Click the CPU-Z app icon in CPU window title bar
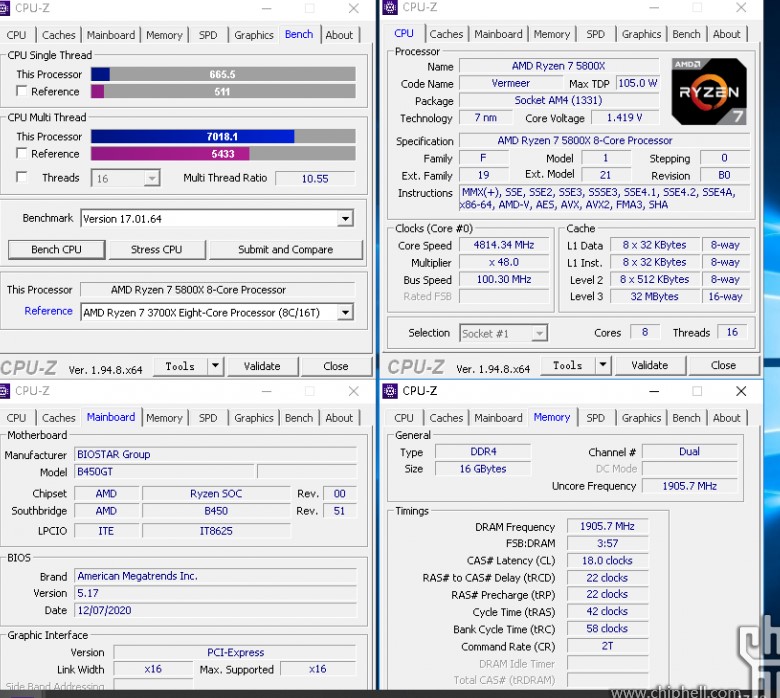 point(390,7)
